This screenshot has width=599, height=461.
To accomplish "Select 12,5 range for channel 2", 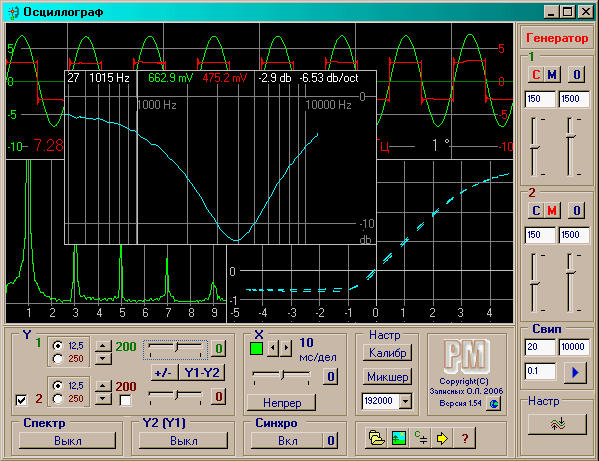I will 58,385.
